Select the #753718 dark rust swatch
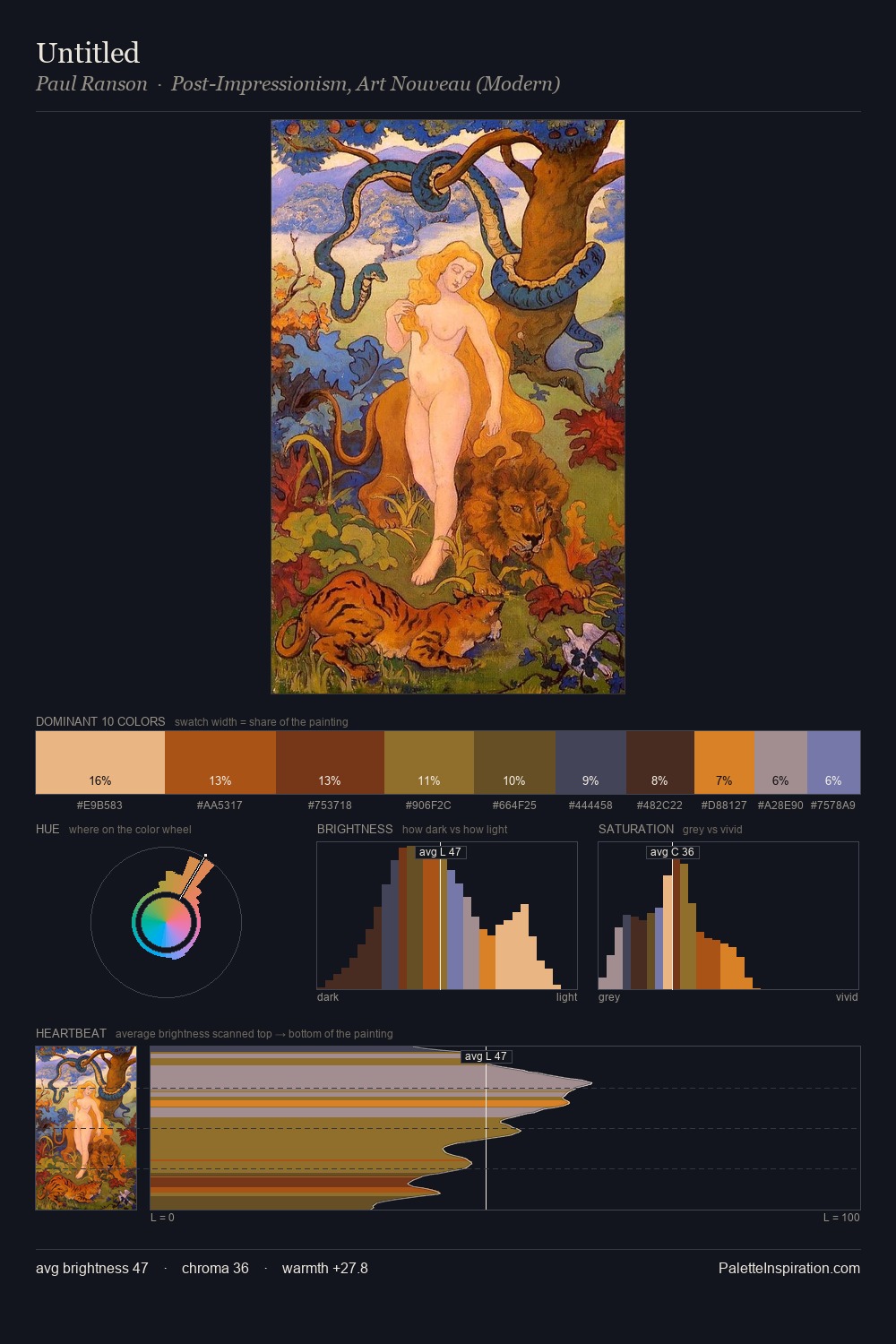This screenshot has width=896, height=1344. [330, 762]
